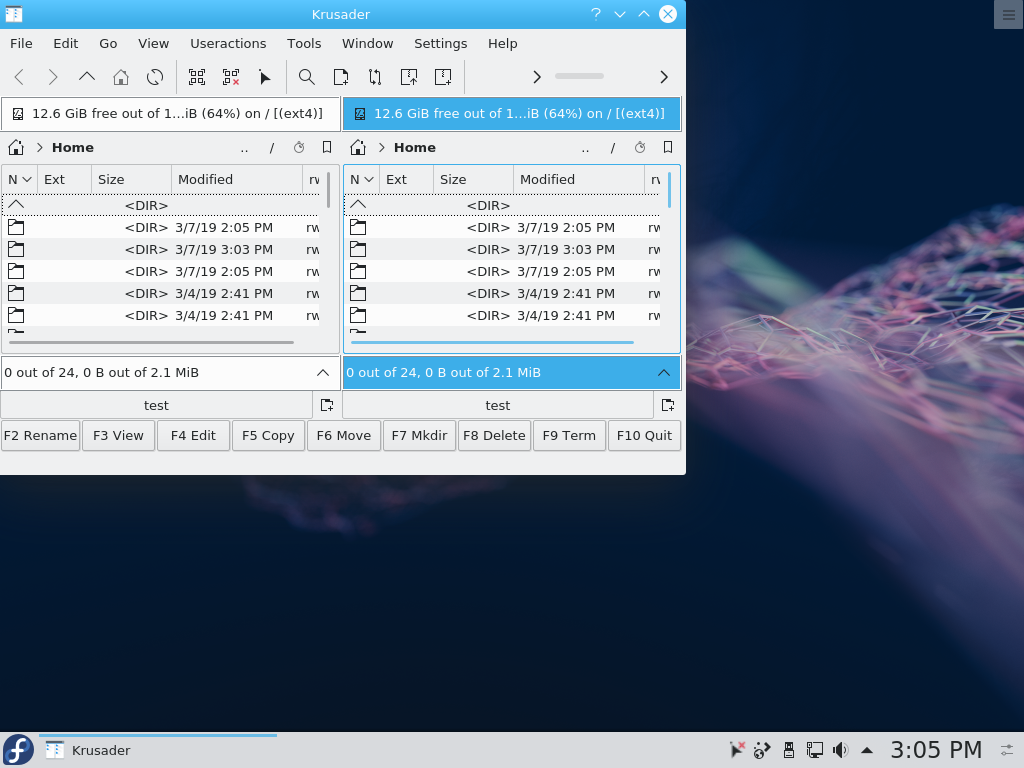Select left panel folder modified 3/7/19 3:03 PM
This screenshot has width=1024, height=768.
[163, 249]
